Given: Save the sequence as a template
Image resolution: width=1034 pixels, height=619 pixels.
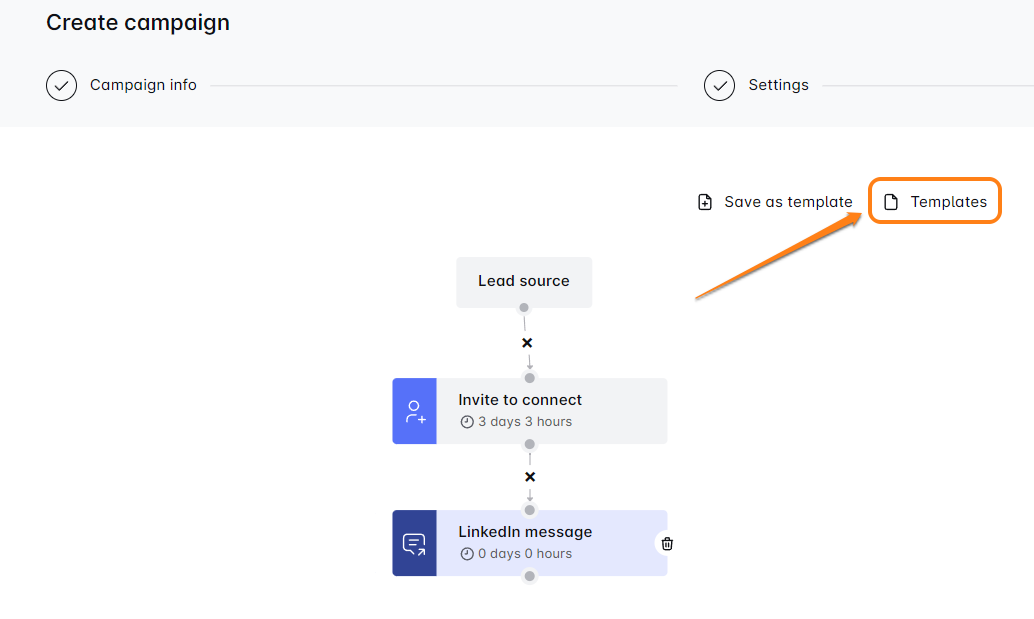Looking at the screenshot, I should click(x=787, y=202).
